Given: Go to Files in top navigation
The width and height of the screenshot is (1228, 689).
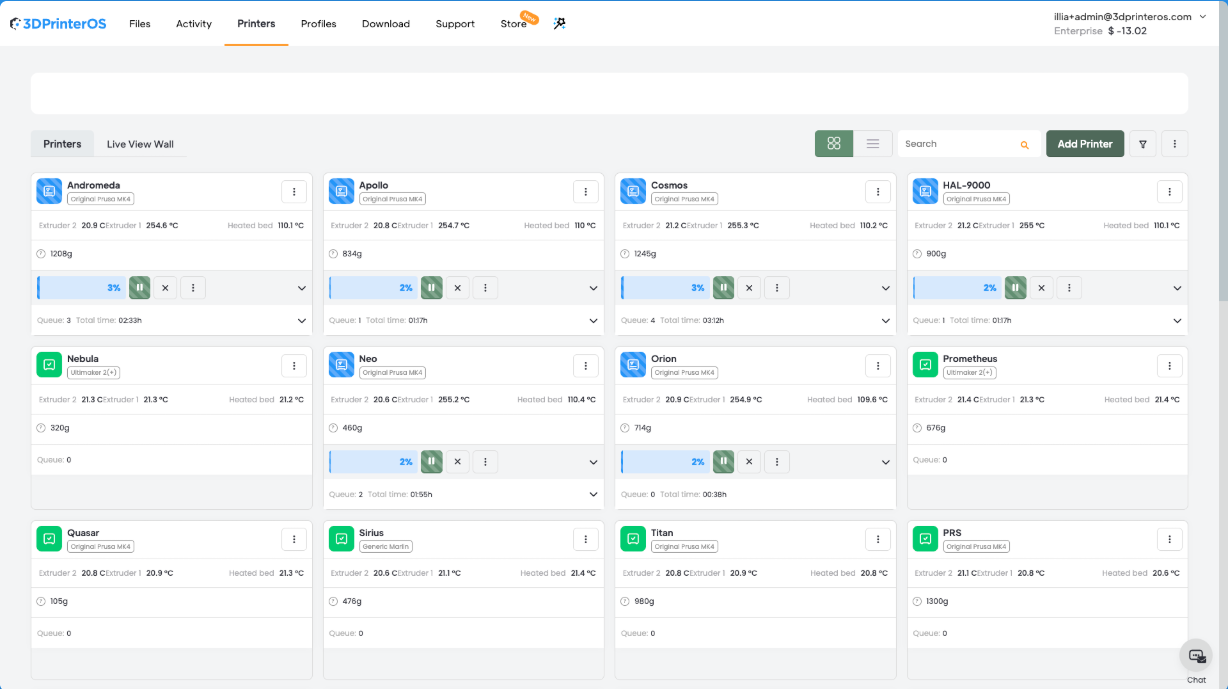Looking at the screenshot, I should (140, 24).
